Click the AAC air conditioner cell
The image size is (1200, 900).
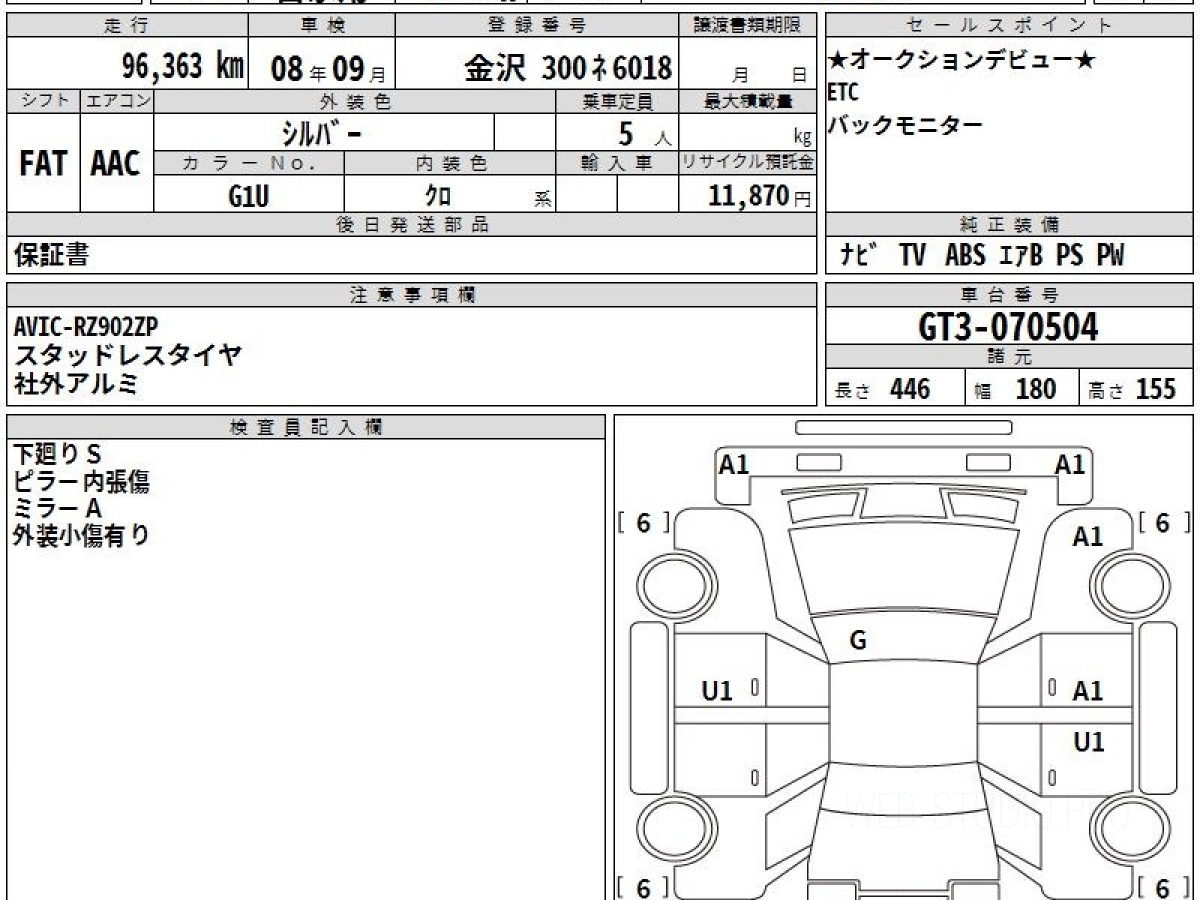(116, 164)
